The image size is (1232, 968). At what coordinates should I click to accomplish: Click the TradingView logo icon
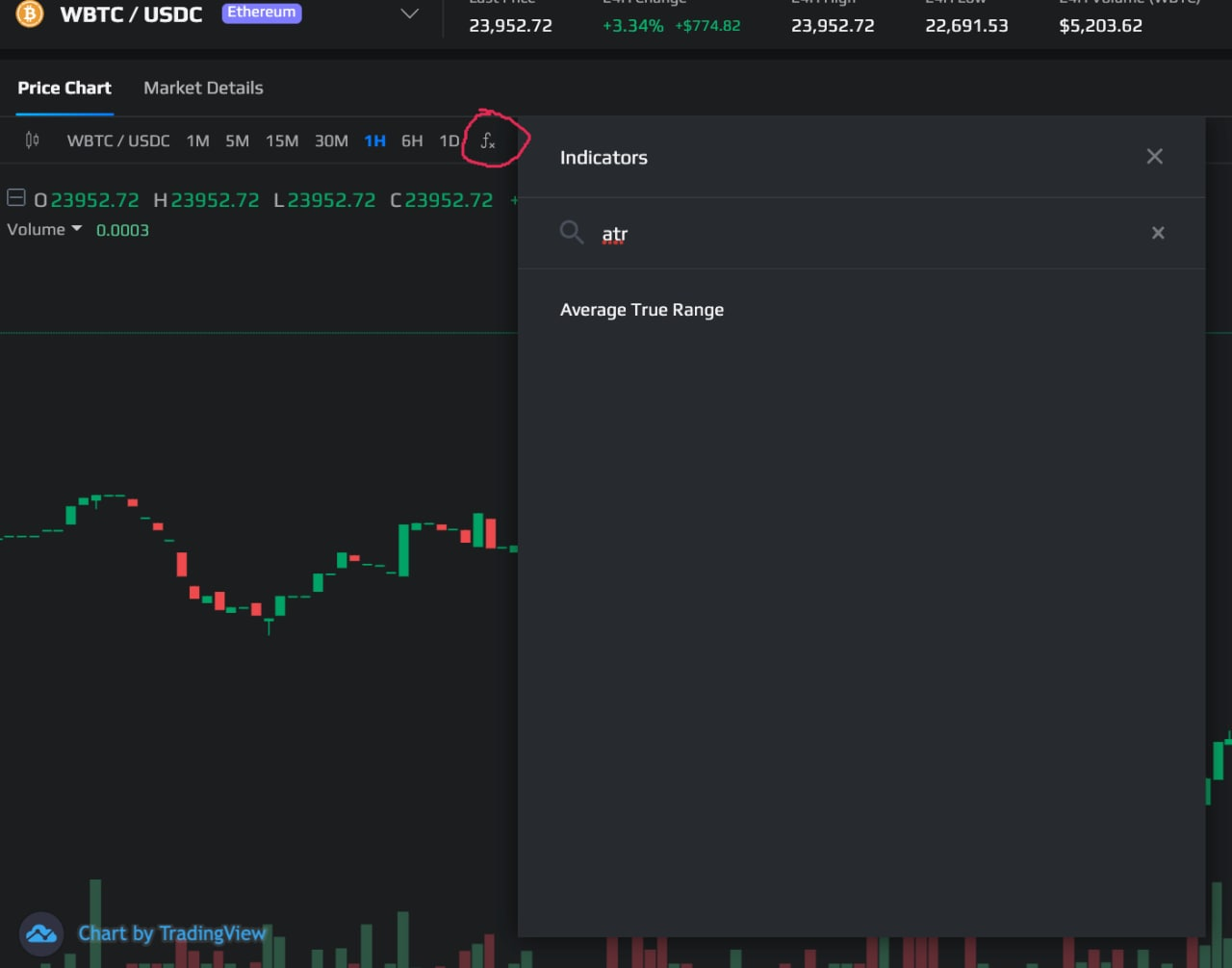point(41,933)
